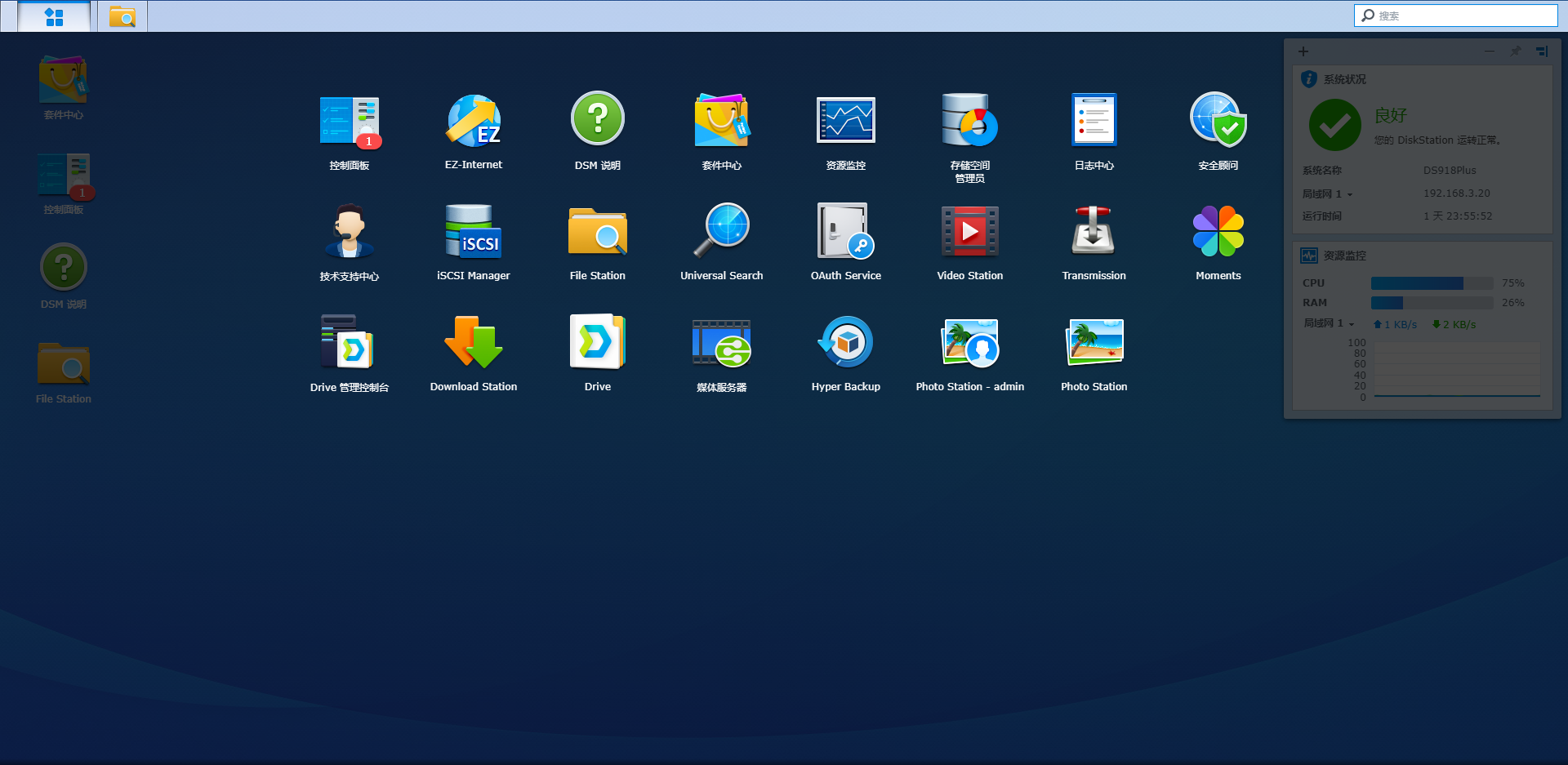Launch EZ-Internet wizard
Viewport: 1568px width, 765px height.
[x=473, y=122]
